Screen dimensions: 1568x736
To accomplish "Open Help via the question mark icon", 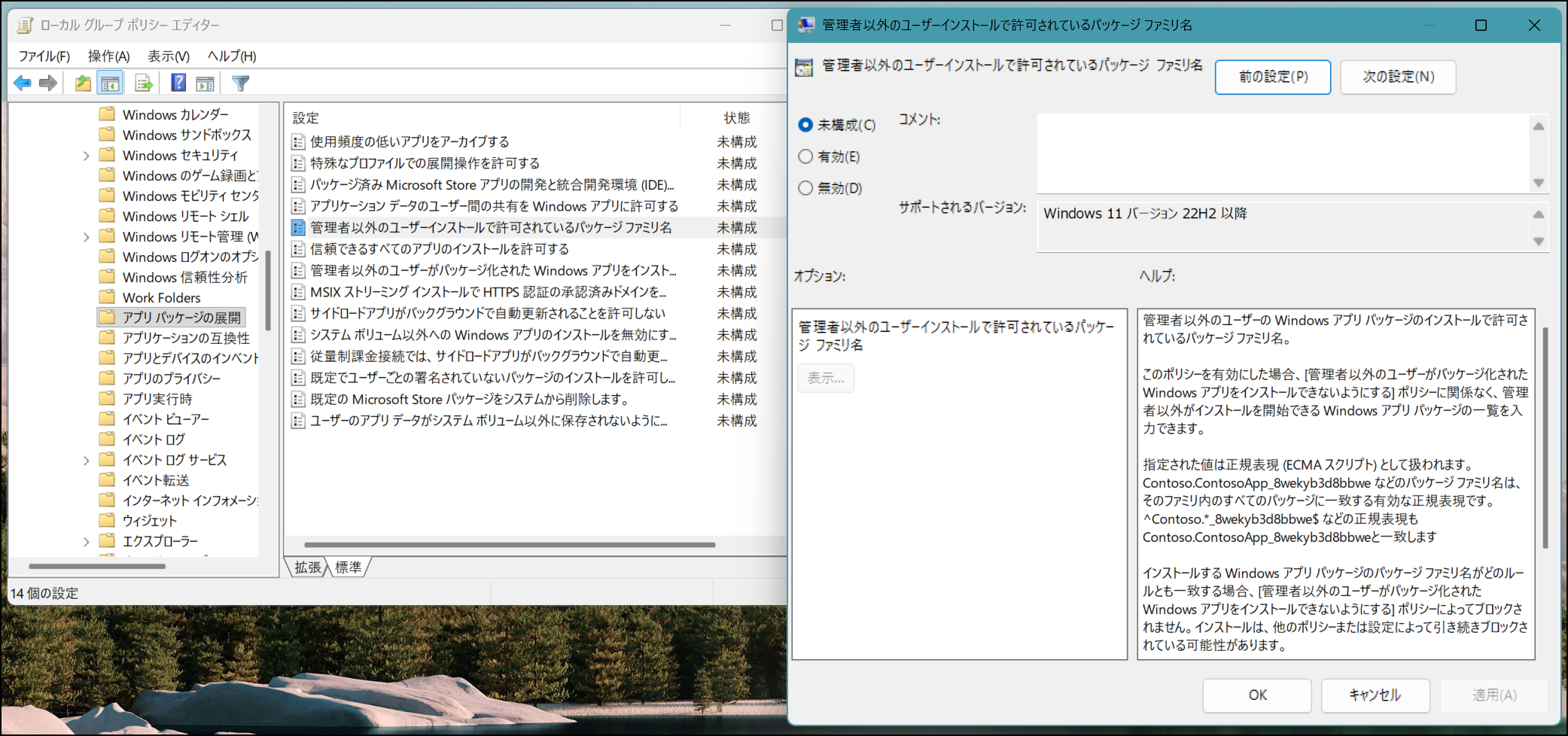I will click(178, 84).
